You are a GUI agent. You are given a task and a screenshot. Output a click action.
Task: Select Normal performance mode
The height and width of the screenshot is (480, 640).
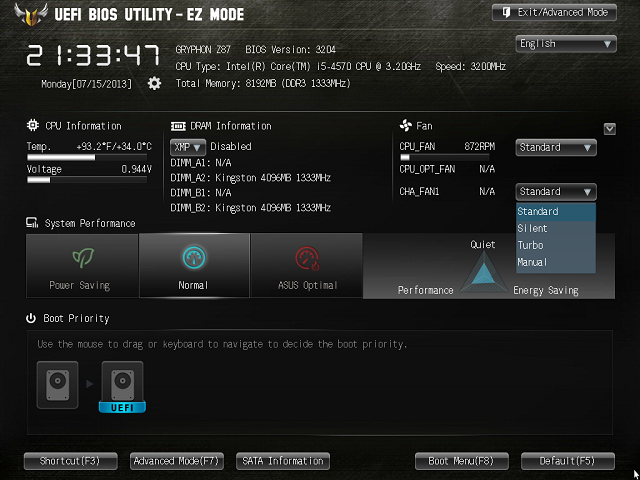pyautogui.click(x=194, y=265)
